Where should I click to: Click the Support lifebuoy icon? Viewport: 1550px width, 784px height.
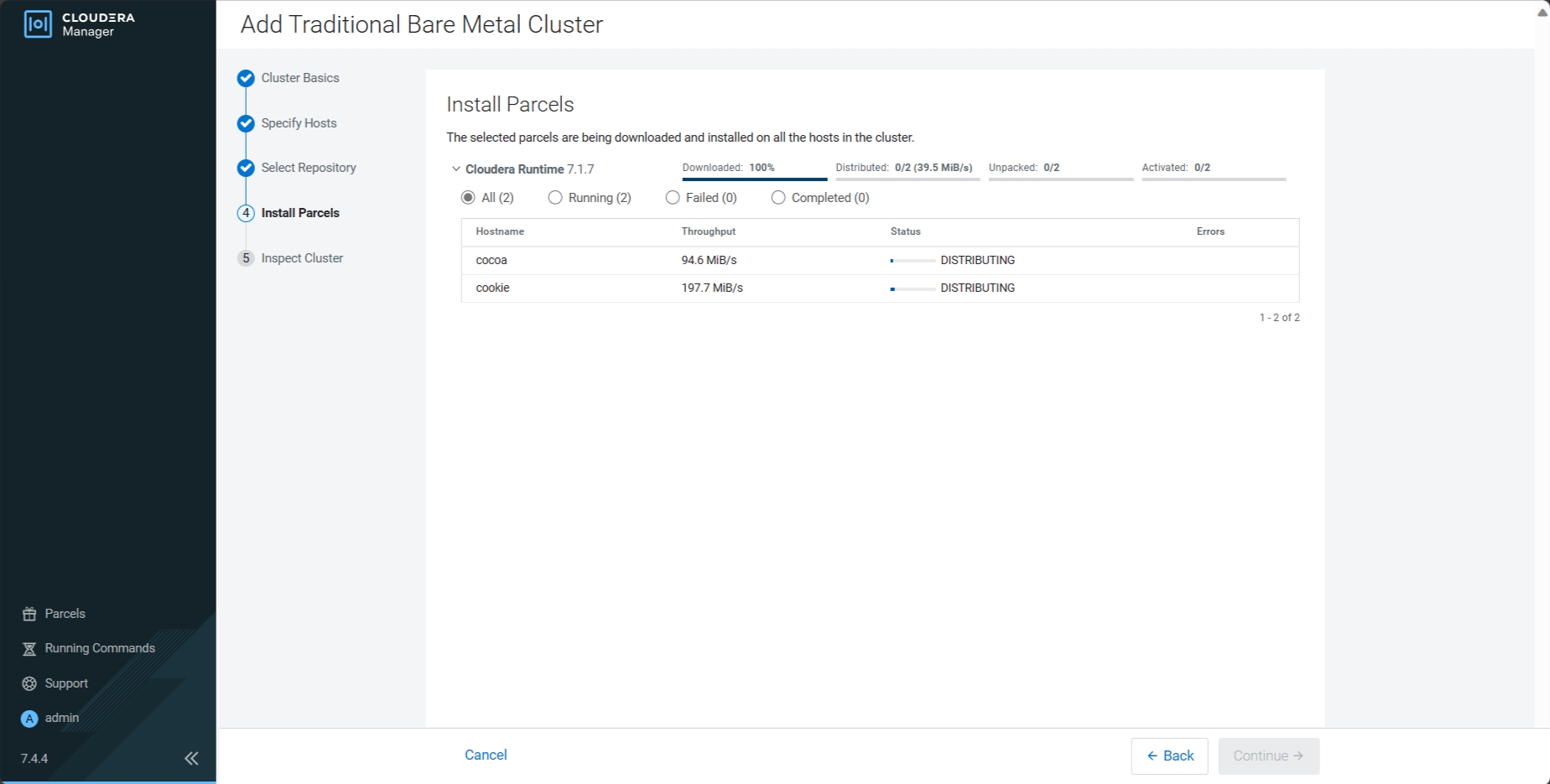click(29, 683)
